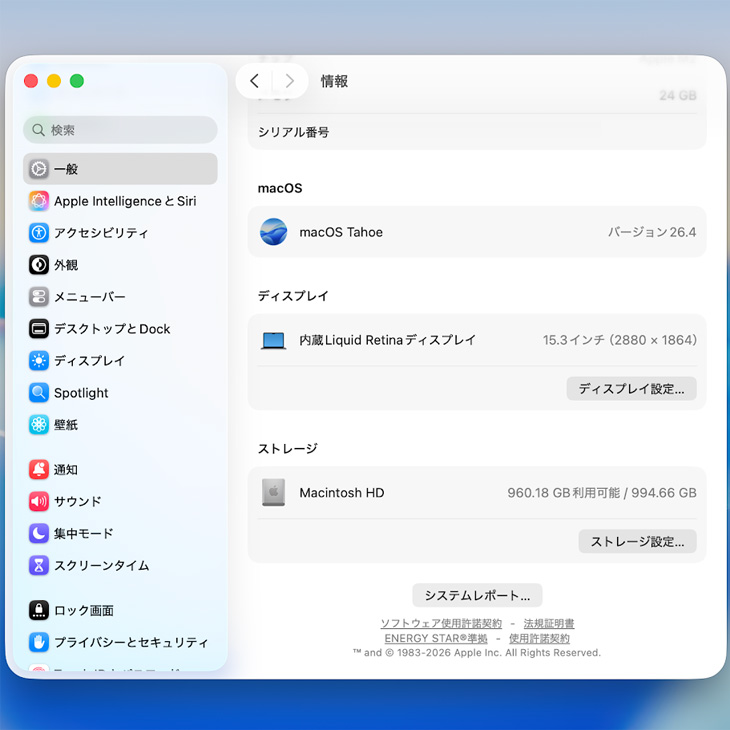Go back with the left chevron button
730x730 pixels.
254,81
